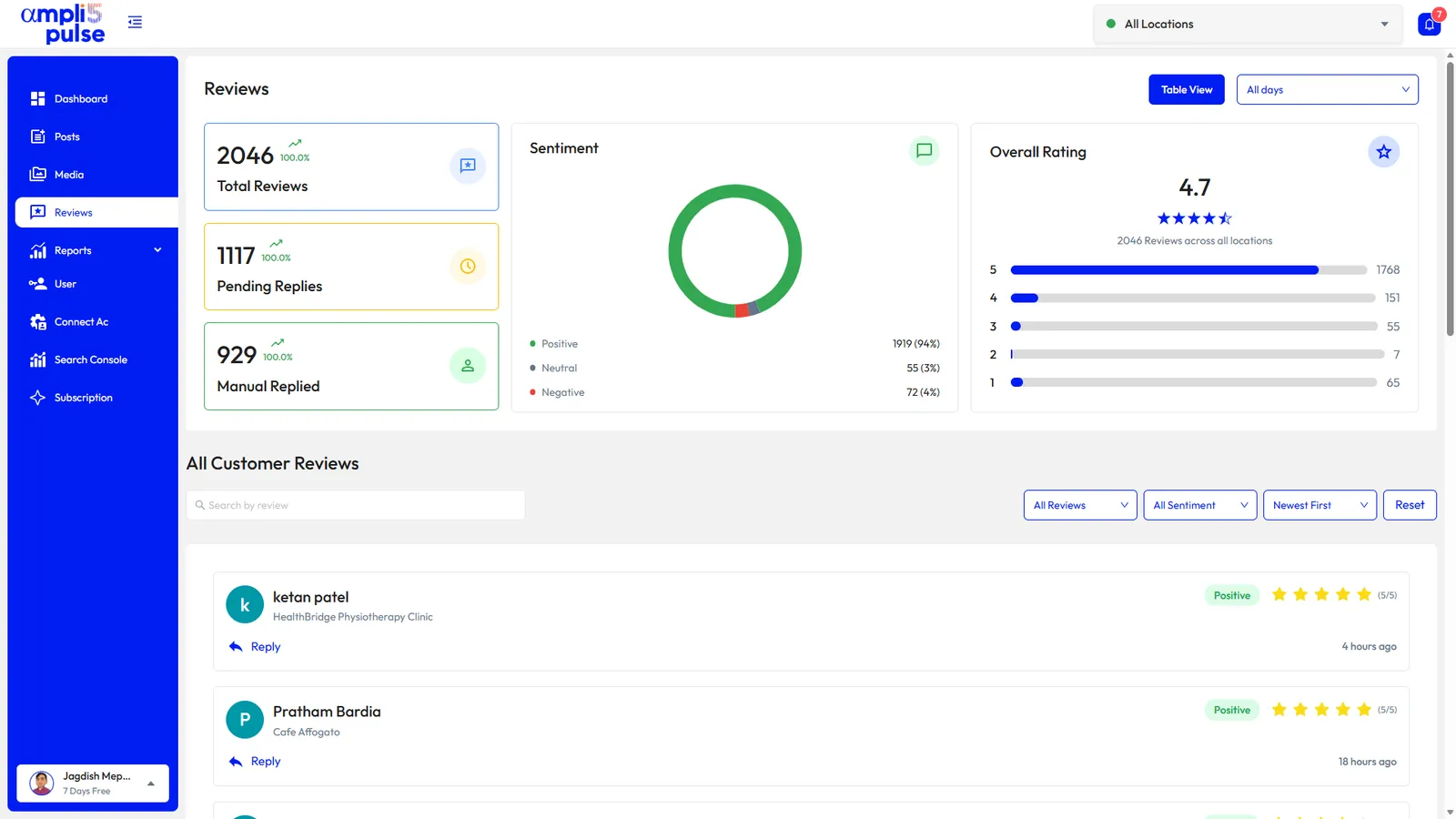Go to Dashboard in sidebar
Screen dimensions: 1456x819
coord(96,98)
